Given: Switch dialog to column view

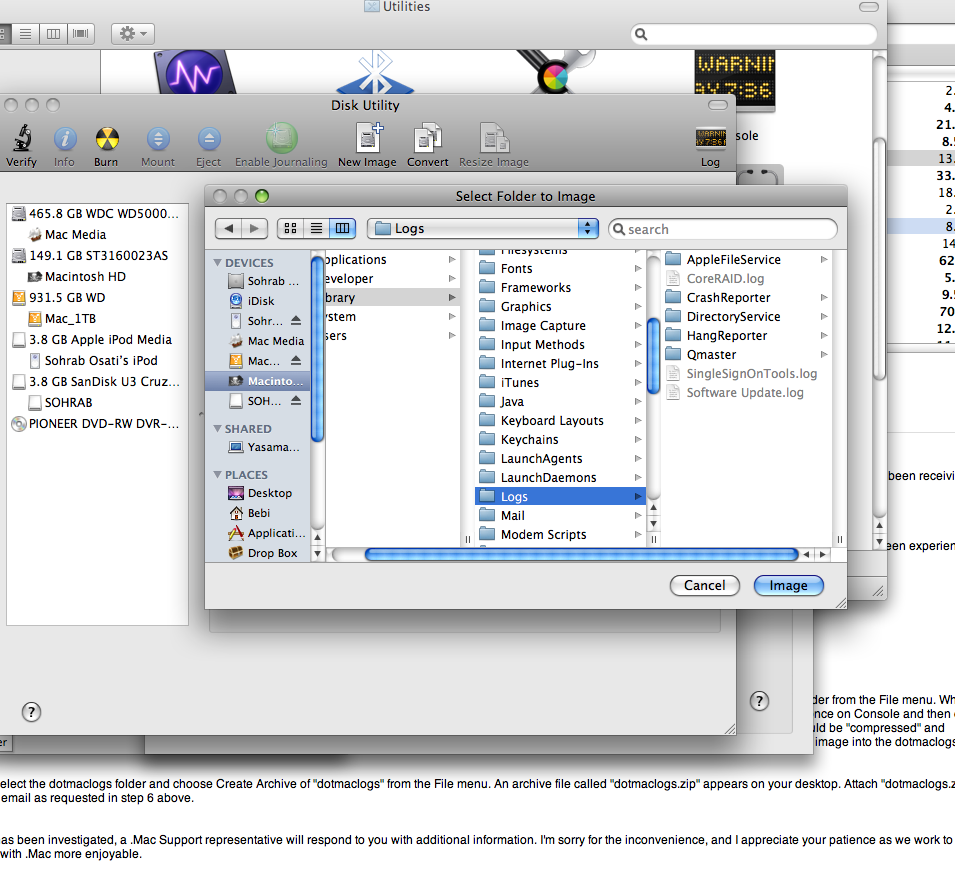Looking at the screenshot, I should click(x=342, y=228).
